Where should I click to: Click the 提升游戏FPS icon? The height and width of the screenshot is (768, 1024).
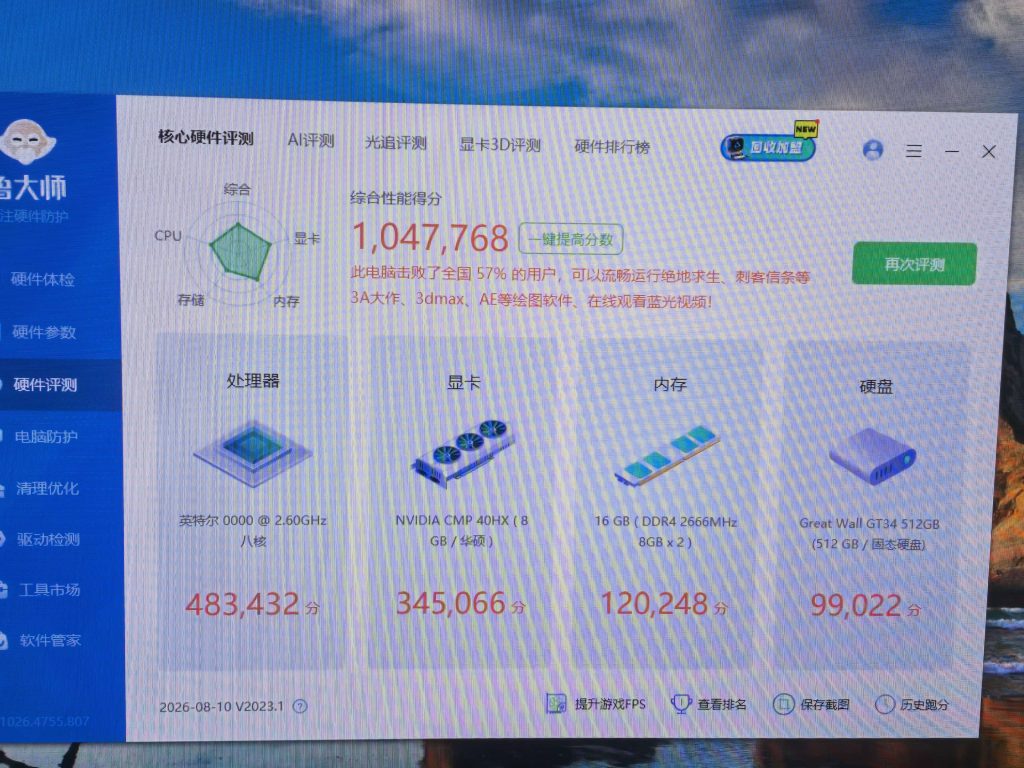(556, 703)
